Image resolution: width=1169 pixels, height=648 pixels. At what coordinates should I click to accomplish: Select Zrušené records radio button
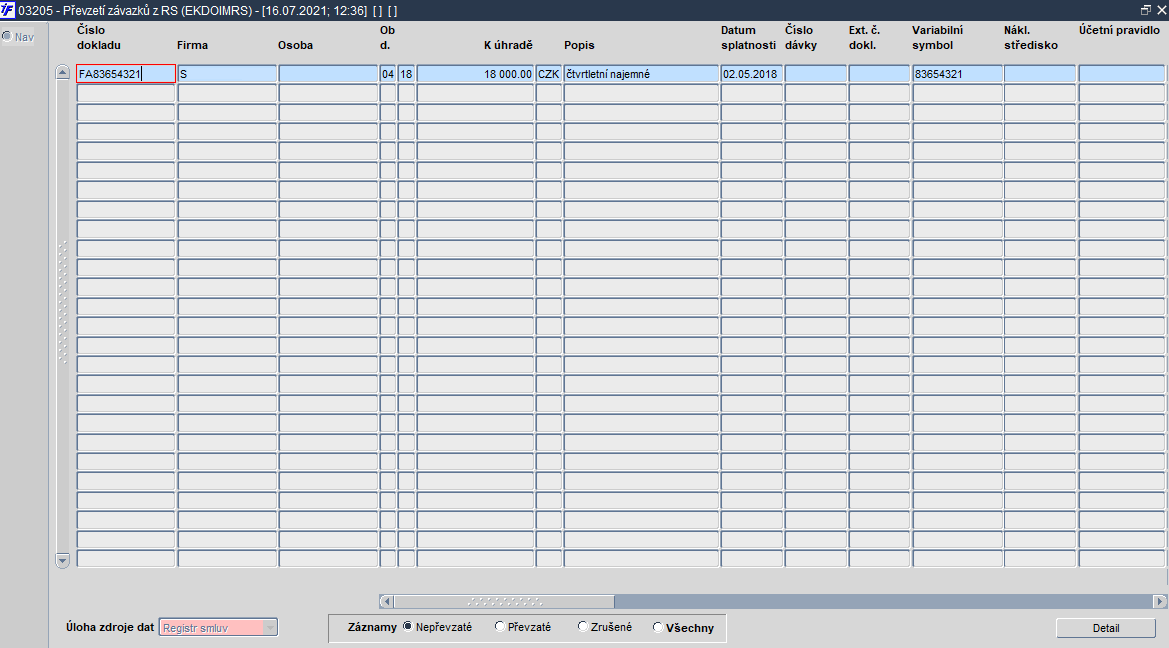click(583, 626)
